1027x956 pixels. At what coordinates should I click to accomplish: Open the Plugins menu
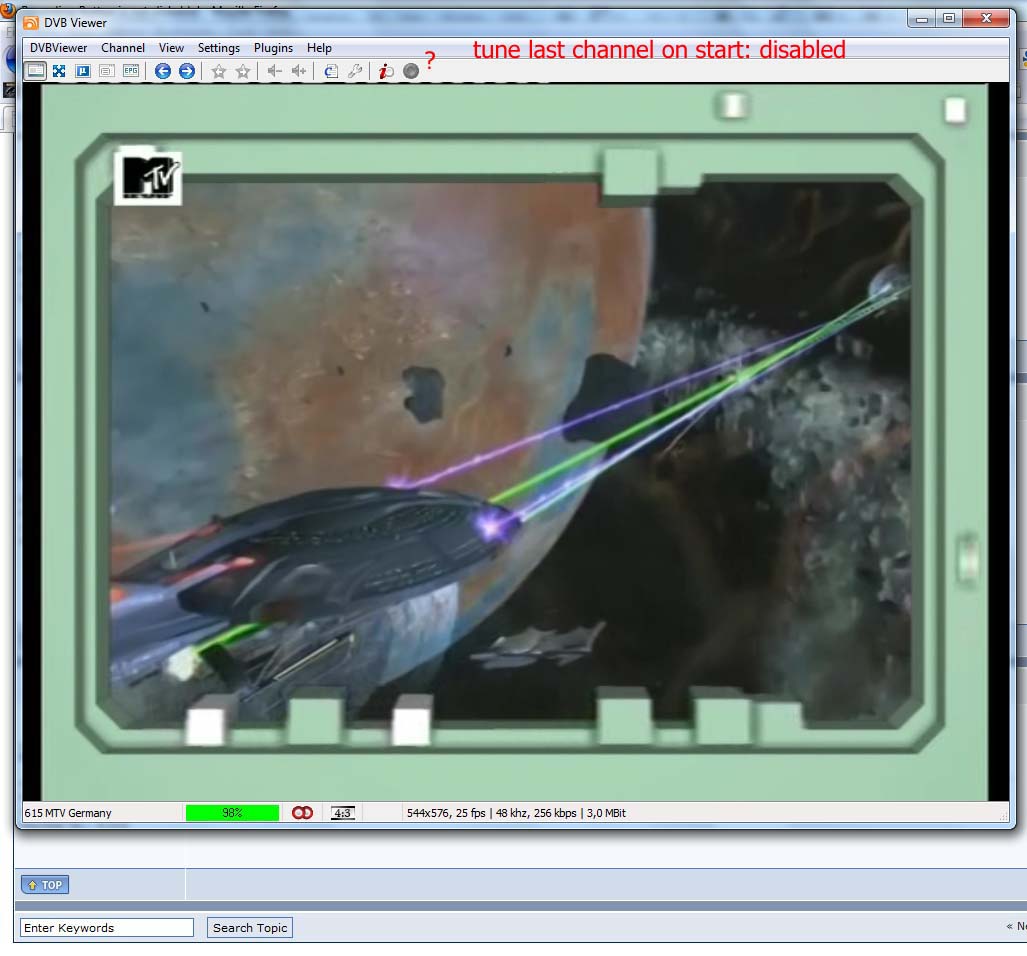(273, 48)
